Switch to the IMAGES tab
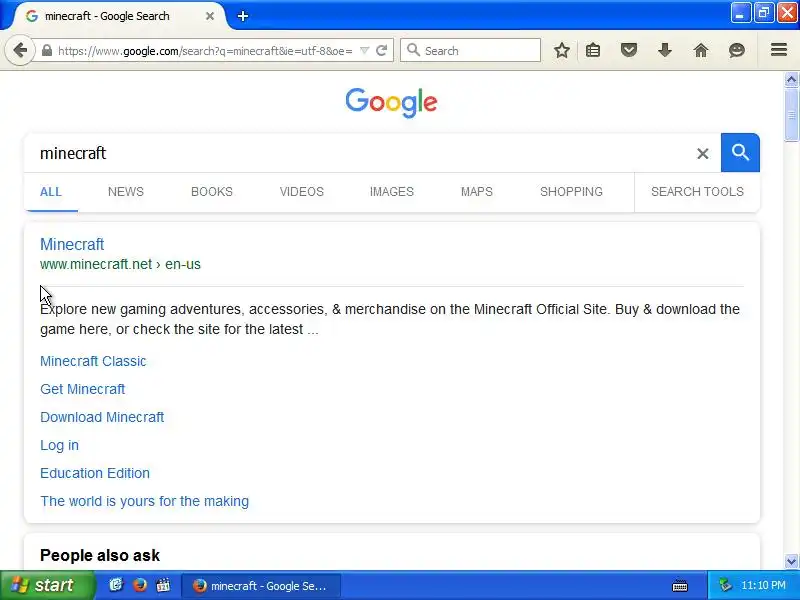The width and height of the screenshot is (800, 600). (391, 192)
